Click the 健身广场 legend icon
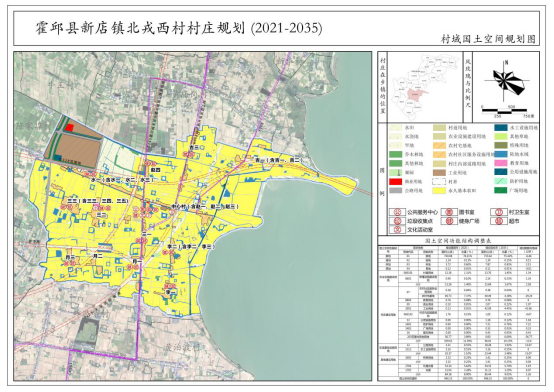The width and height of the screenshot is (554, 392). coord(450,221)
